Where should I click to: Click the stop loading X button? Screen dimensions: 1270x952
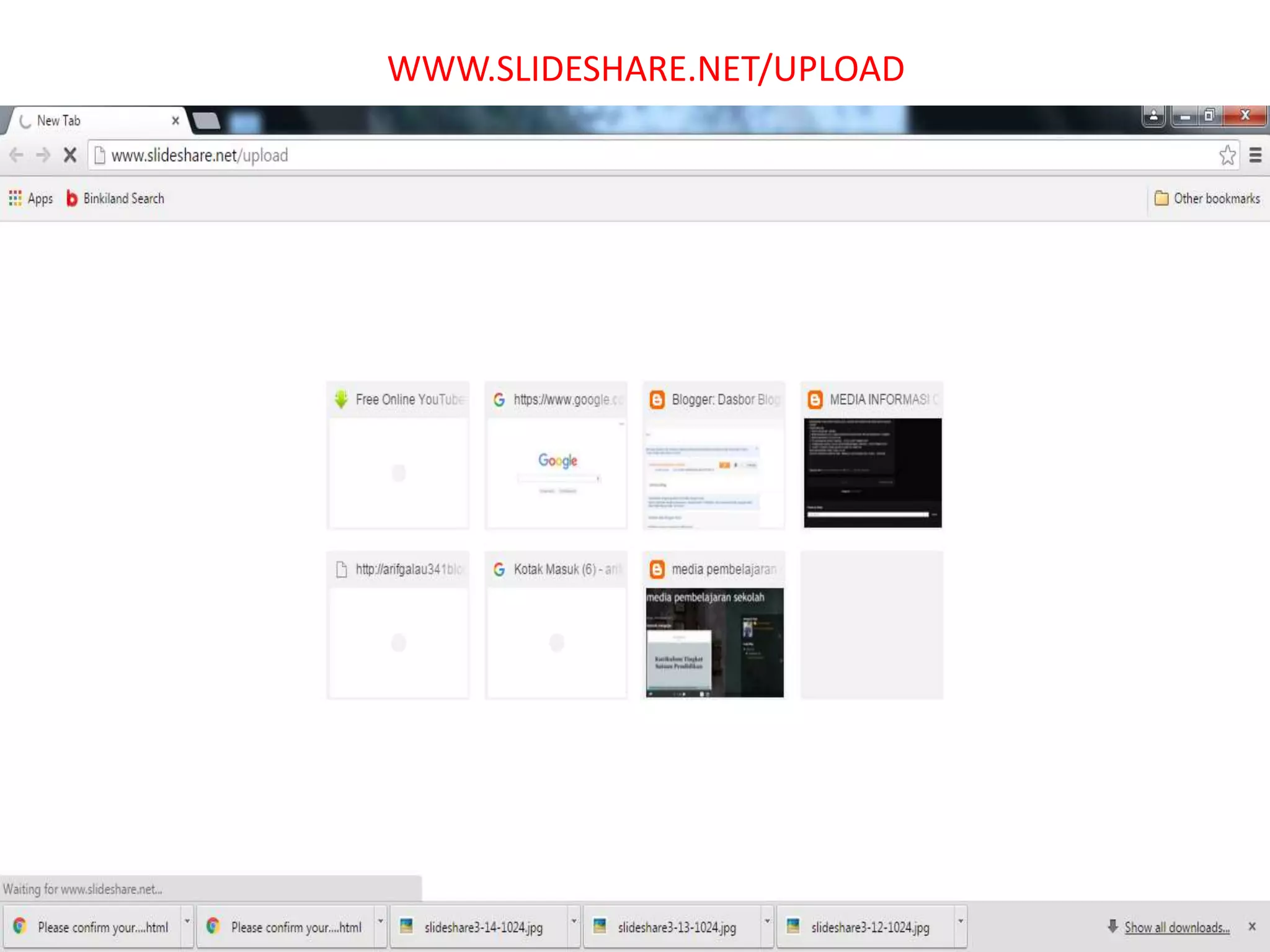pyautogui.click(x=70, y=155)
